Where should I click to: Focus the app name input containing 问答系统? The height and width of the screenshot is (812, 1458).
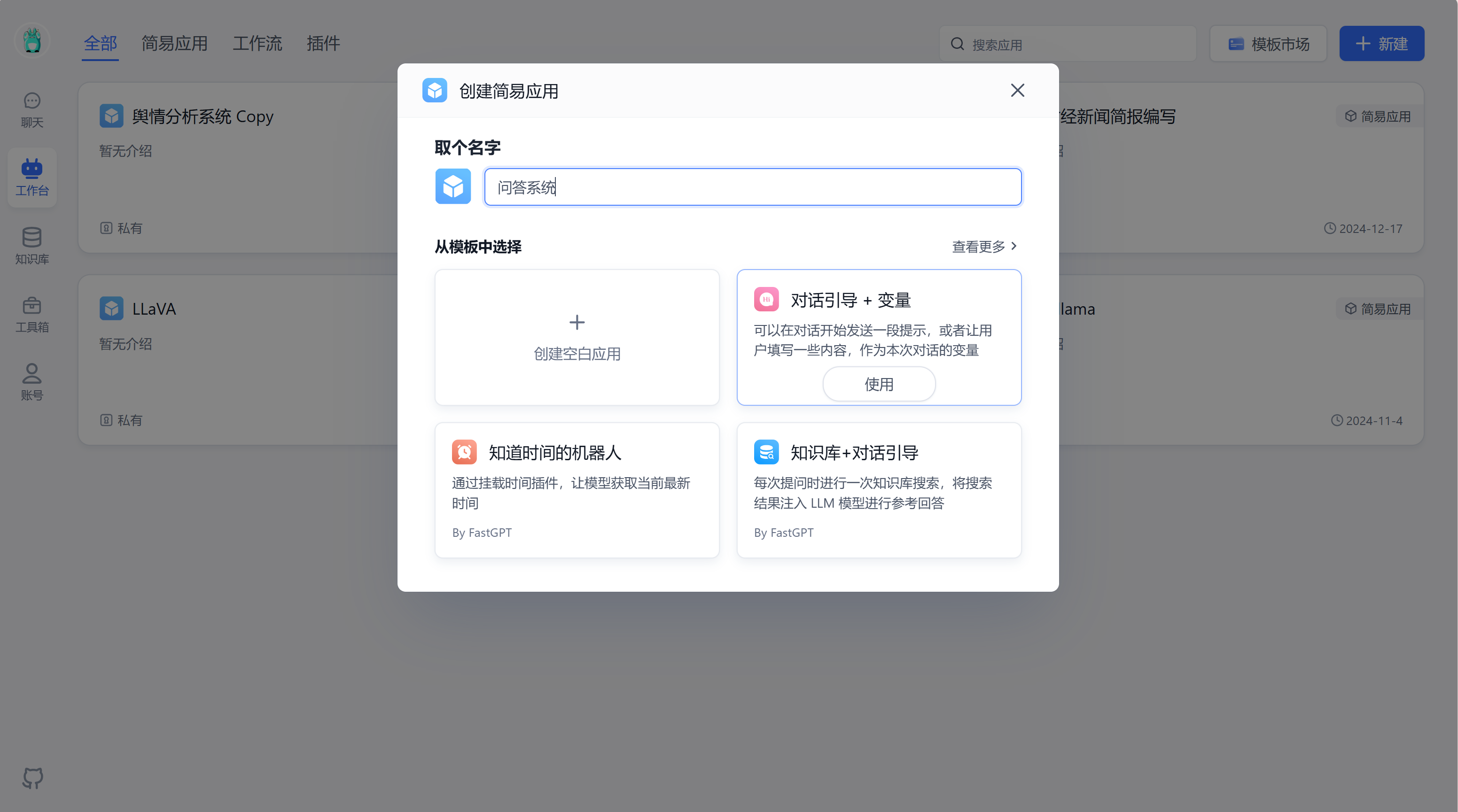click(753, 187)
